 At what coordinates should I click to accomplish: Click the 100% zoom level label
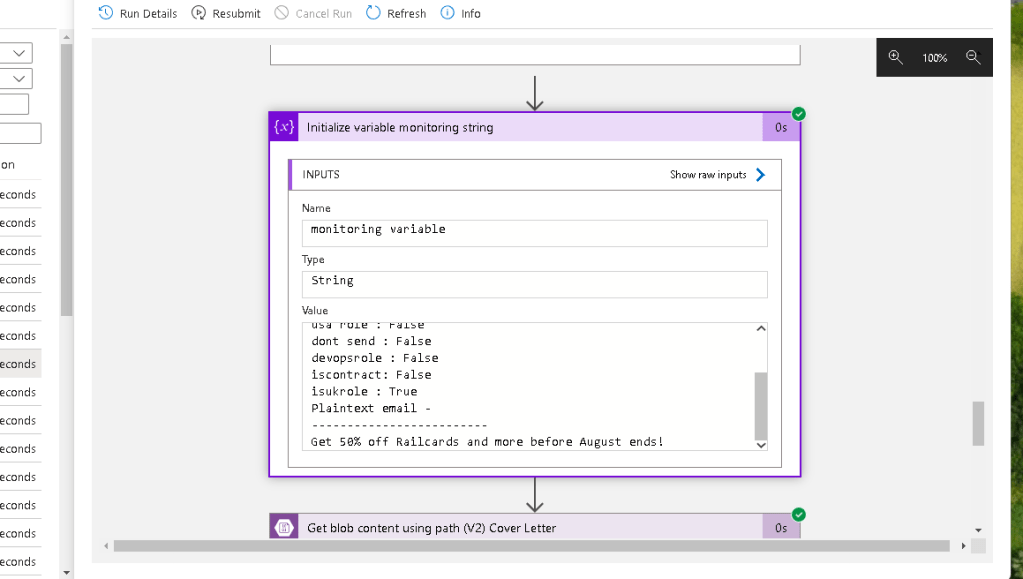[934, 58]
